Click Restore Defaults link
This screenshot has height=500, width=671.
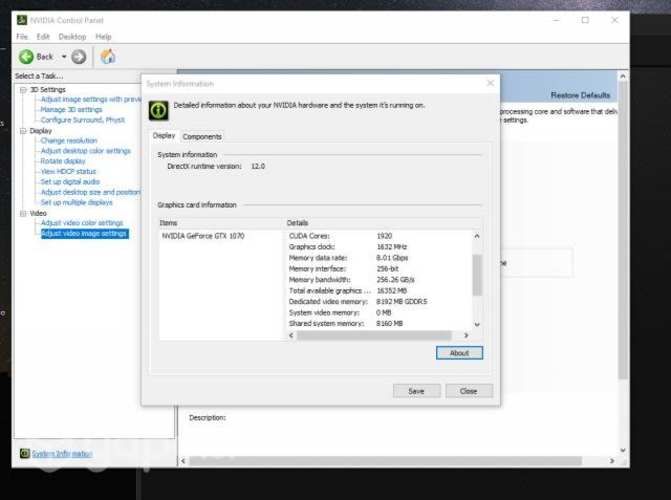(x=580, y=95)
